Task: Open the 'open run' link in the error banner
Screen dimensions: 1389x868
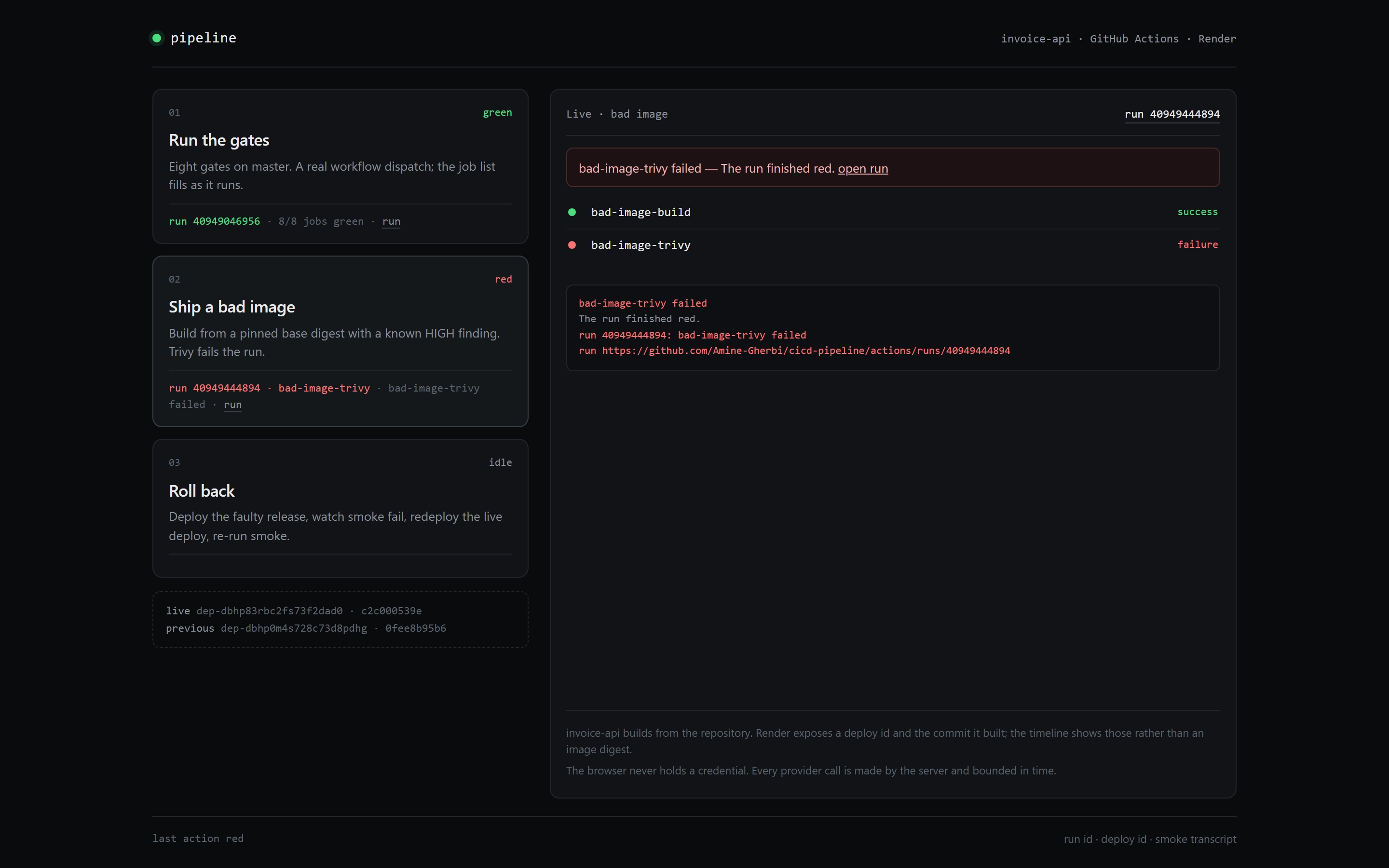Action: (863, 169)
